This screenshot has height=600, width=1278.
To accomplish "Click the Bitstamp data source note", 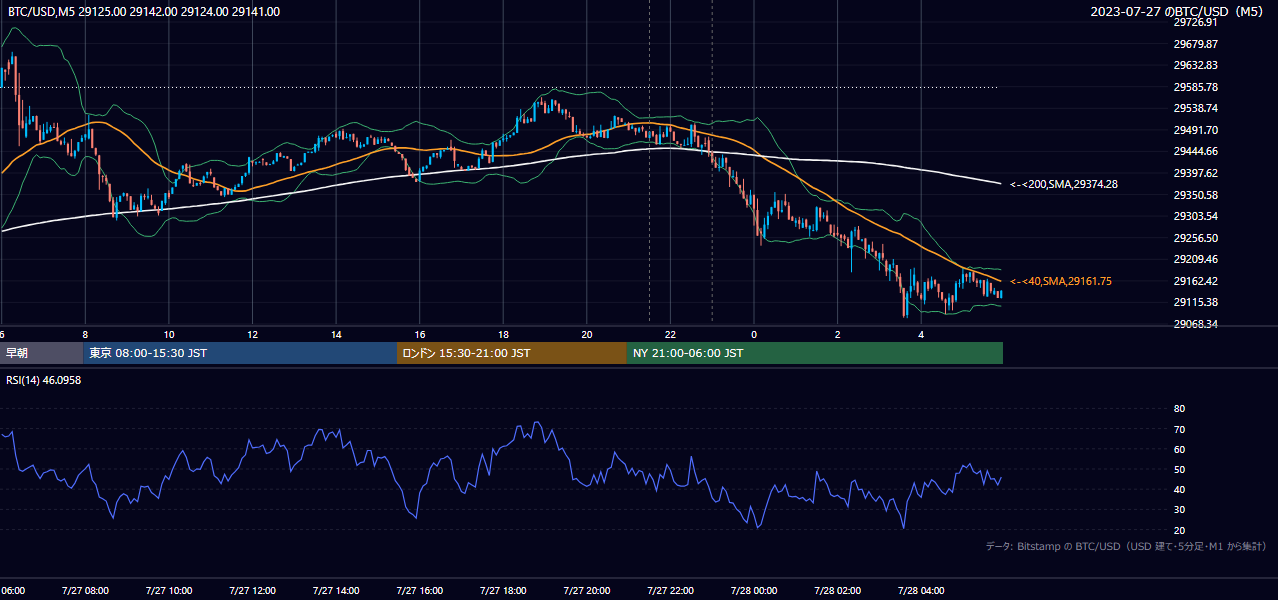I will click(x=1126, y=546).
